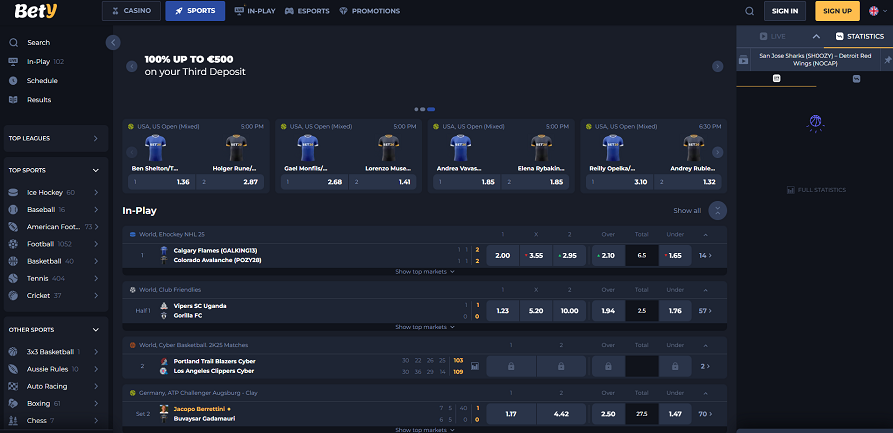The height and width of the screenshot is (433, 893).
Task: Click the Sign Up button
Action: point(837,11)
